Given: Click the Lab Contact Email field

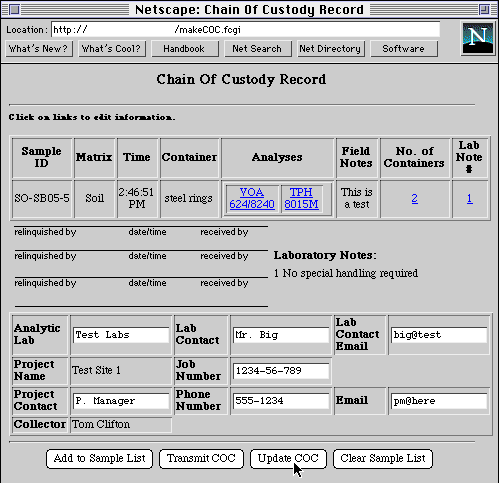Looking at the screenshot, I should (x=439, y=335).
